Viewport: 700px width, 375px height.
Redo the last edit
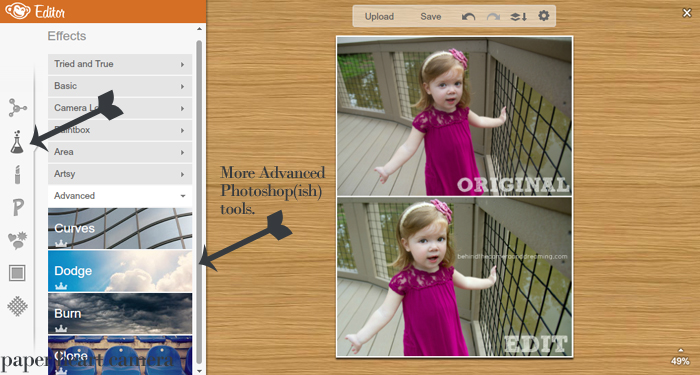tap(493, 17)
